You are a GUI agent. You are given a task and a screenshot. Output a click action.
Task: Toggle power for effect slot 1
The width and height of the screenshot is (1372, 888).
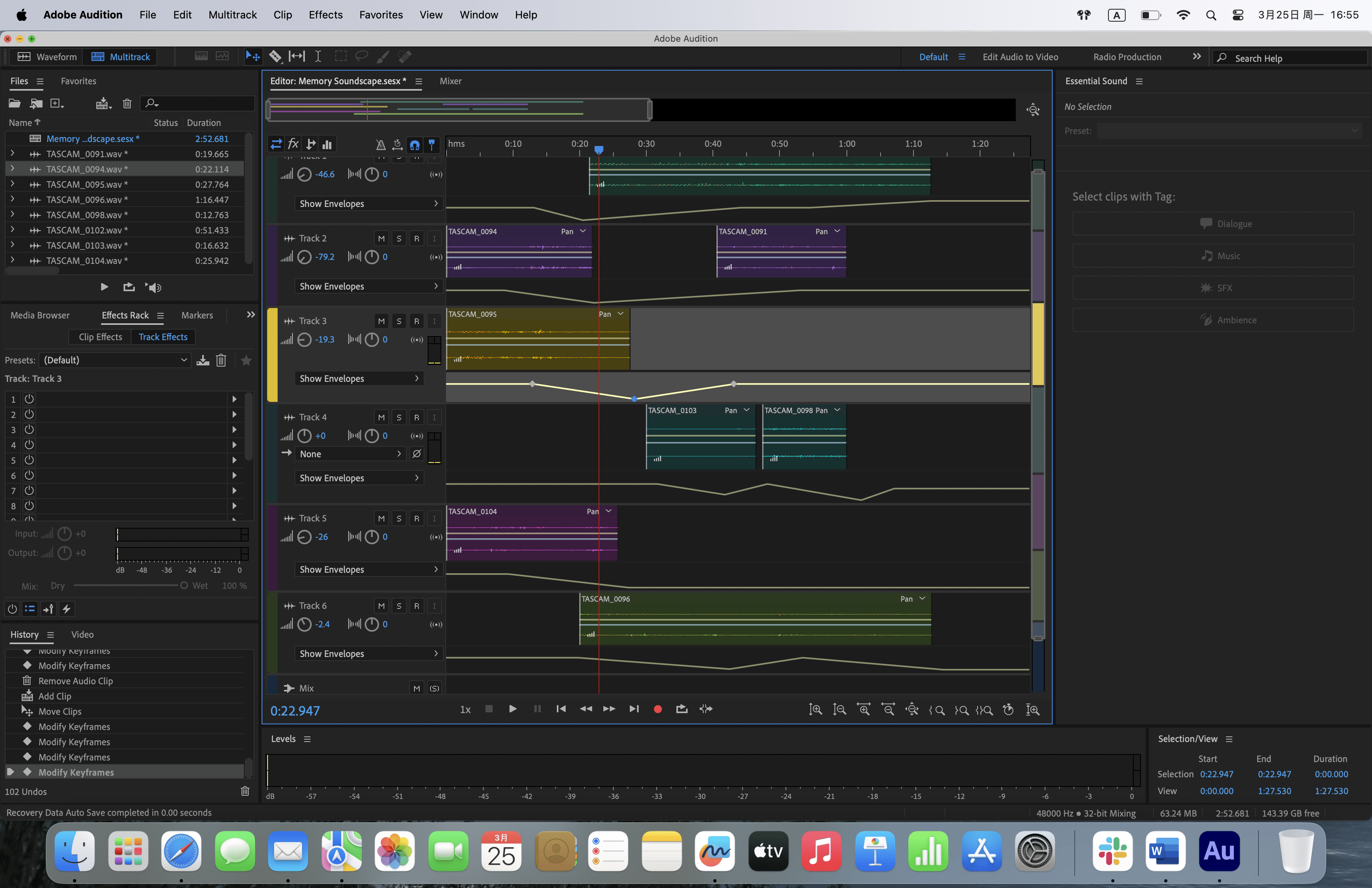29,399
